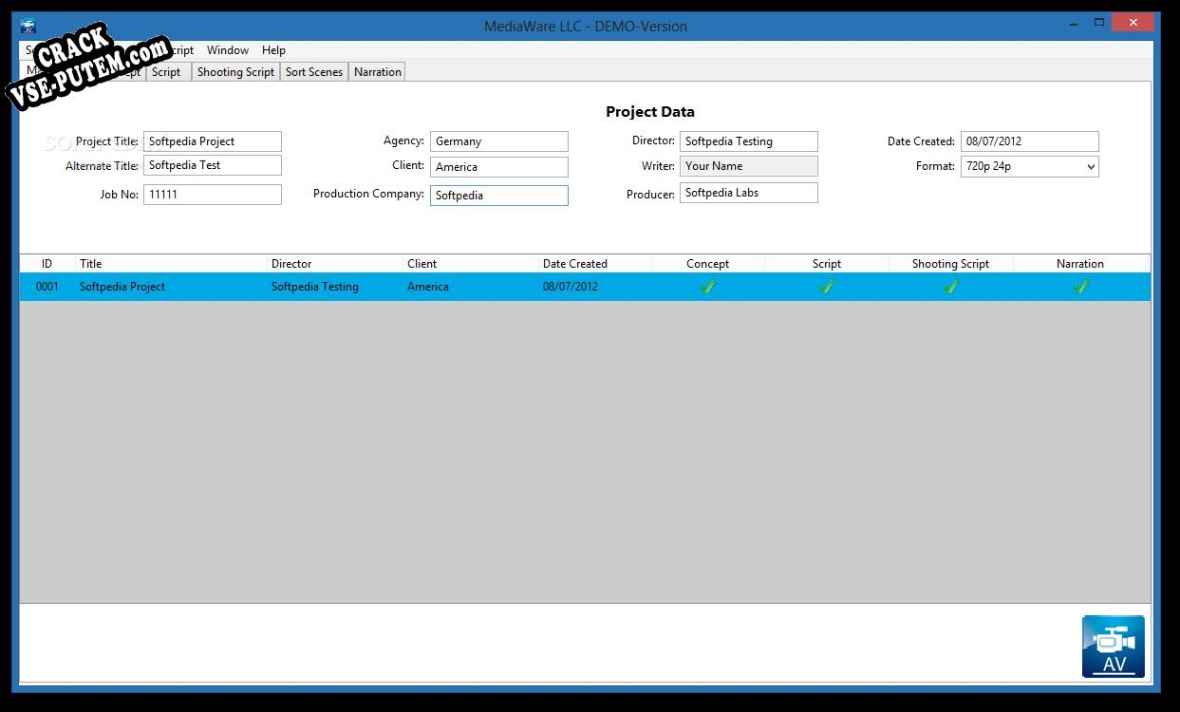Click the AV camera logo icon
This screenshot has height=712, width=1180.
(1113, 647)
